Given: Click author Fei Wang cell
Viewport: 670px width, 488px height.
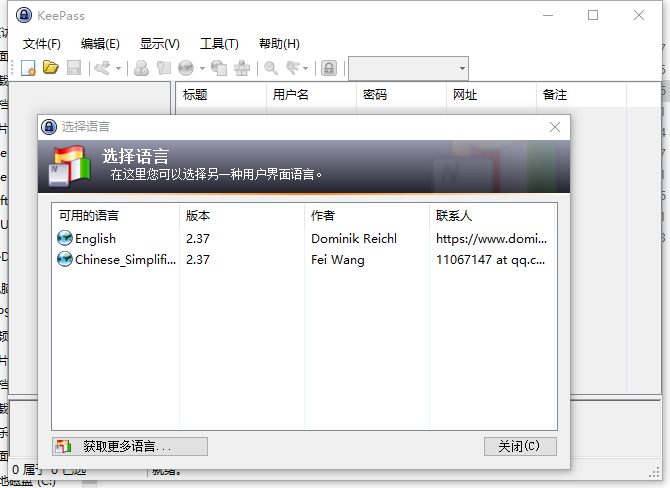Looking at the screenshot, I should click(338, 260).
